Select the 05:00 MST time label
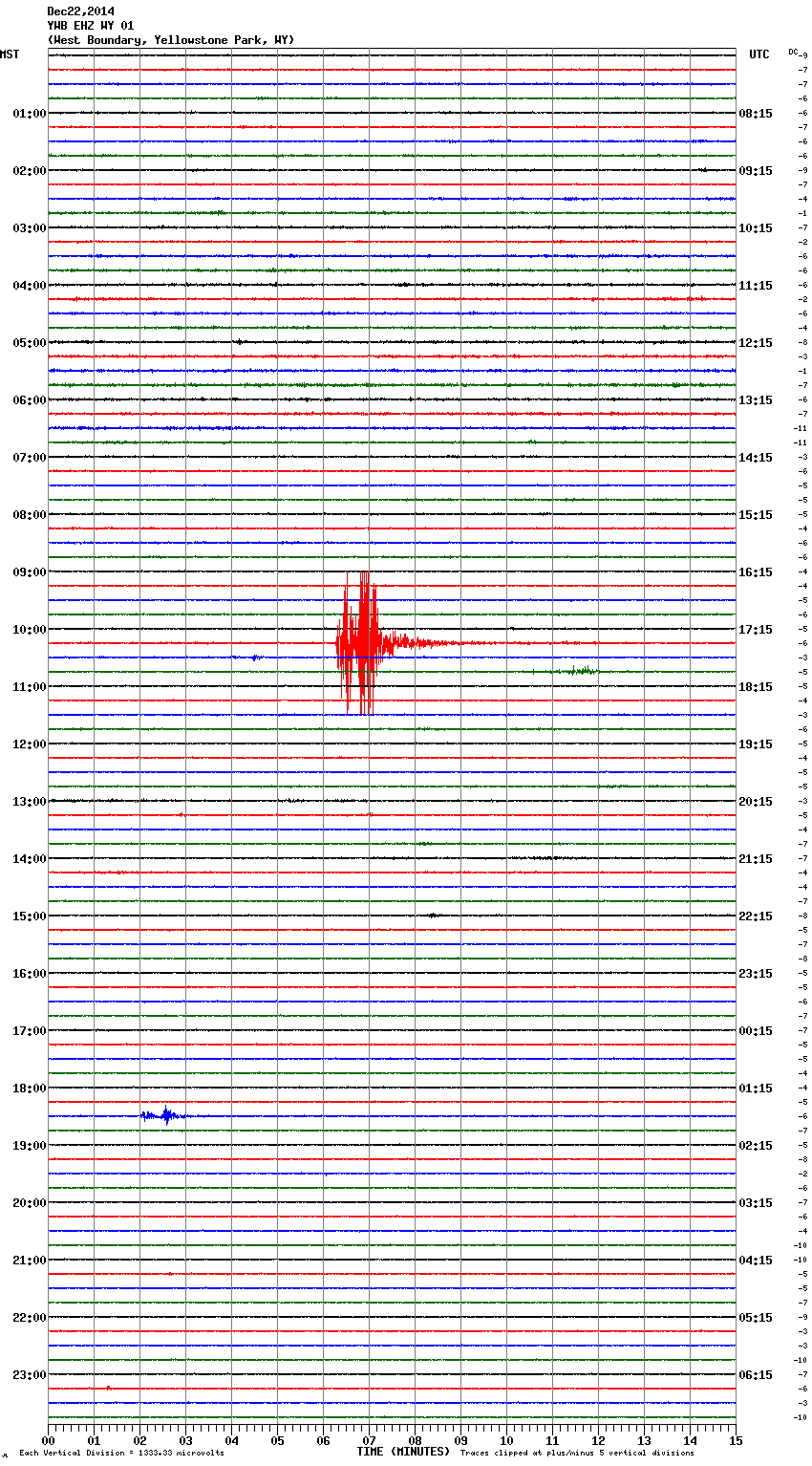 tap(29, 343)
